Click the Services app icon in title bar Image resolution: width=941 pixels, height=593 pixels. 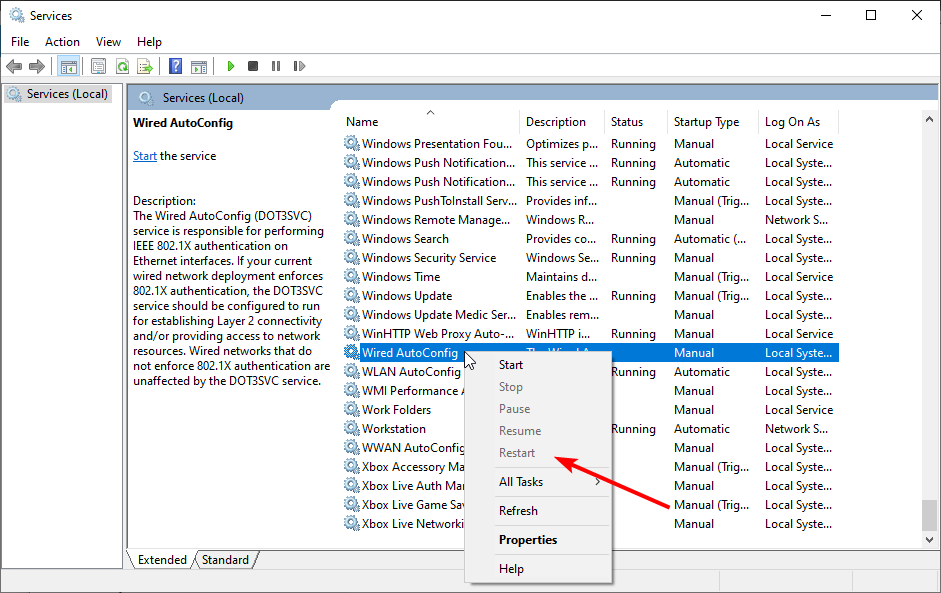coord(16,15)
